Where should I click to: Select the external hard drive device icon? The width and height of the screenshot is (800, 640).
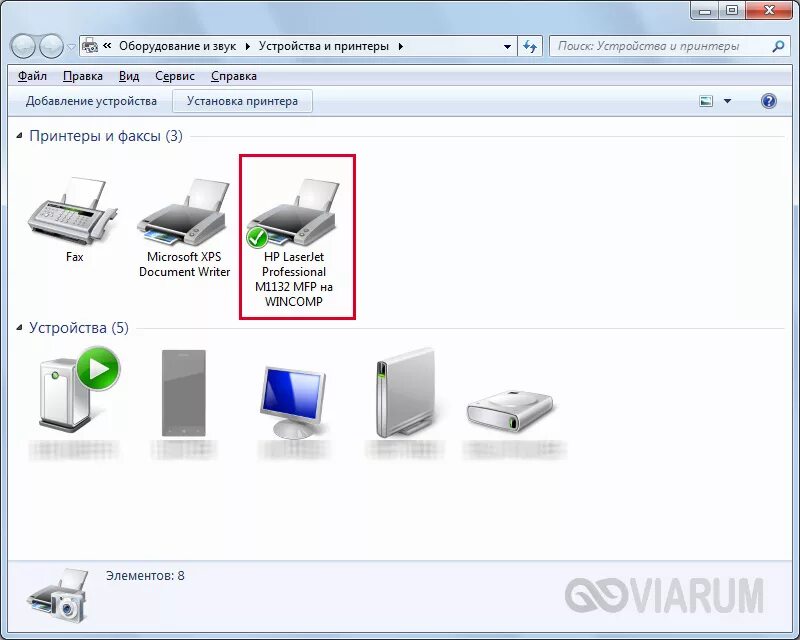(509, 411)
